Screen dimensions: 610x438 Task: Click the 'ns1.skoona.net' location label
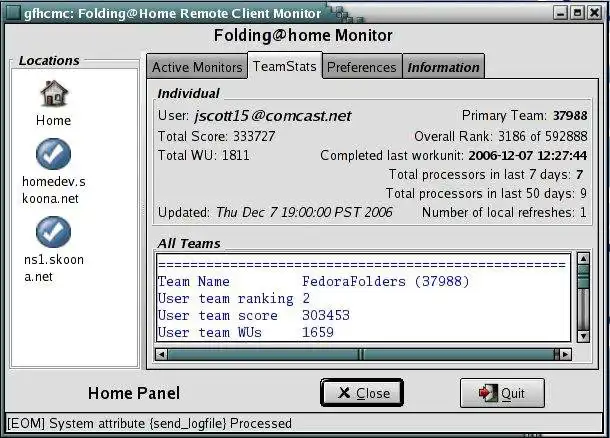coord(54,268)
